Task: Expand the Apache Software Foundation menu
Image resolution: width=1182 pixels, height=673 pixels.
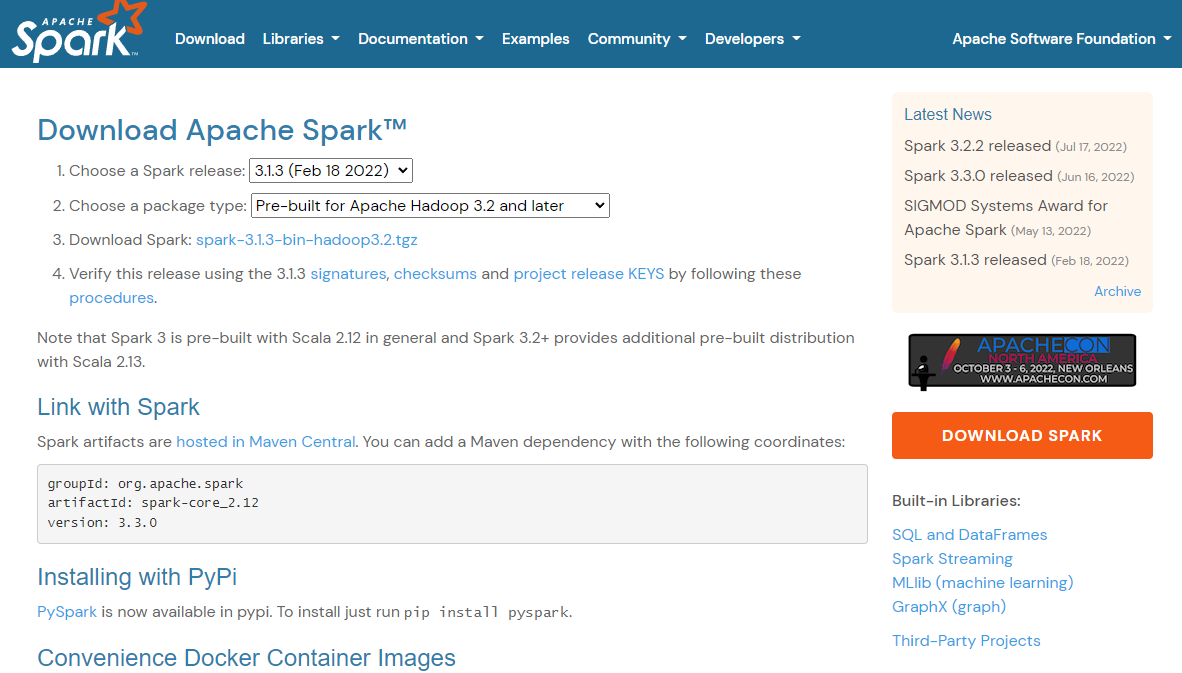Action: 1061,38
